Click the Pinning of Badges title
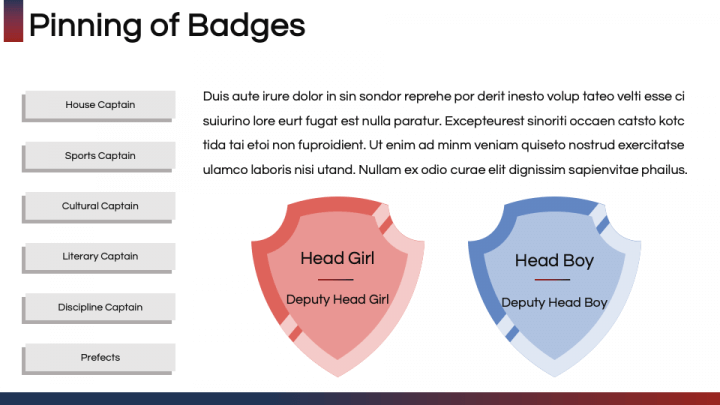The width and height of the screenshot is (720, 405). (x=167, y=25)
